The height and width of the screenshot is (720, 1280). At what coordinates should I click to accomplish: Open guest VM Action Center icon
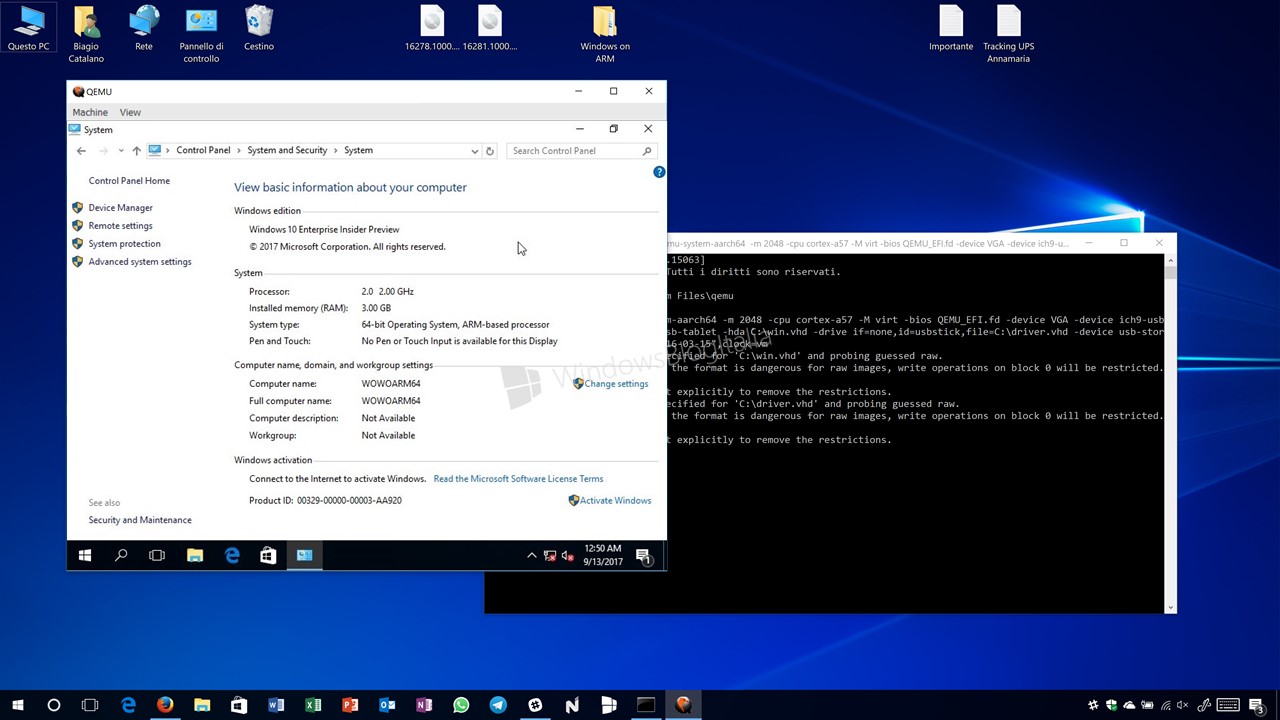point(644,556)
